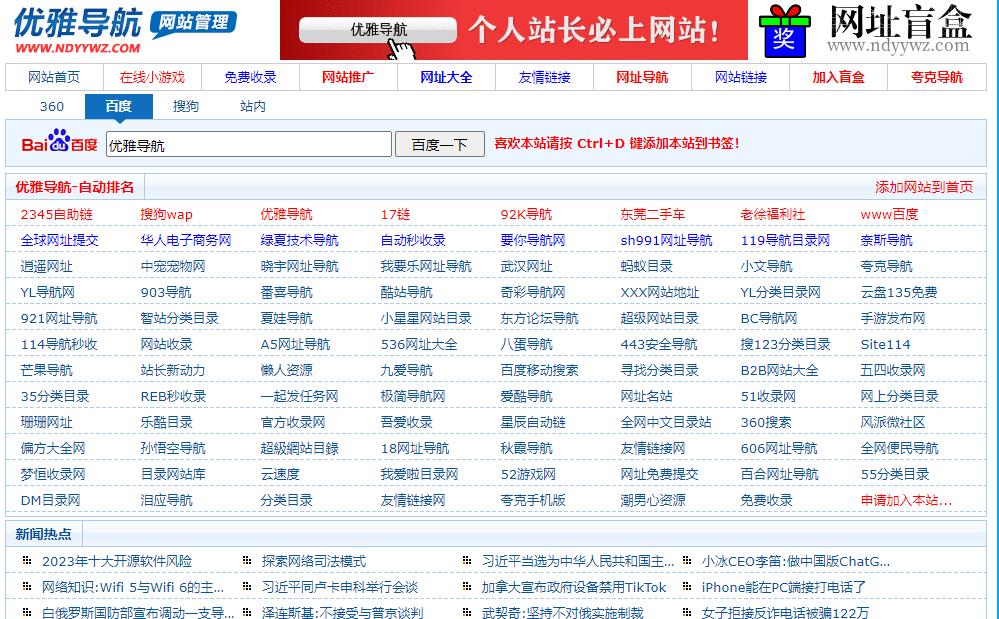Open 网站首页 in navigation bar
This screenshot has height=619, width=999.
click(x=54, y=77)
